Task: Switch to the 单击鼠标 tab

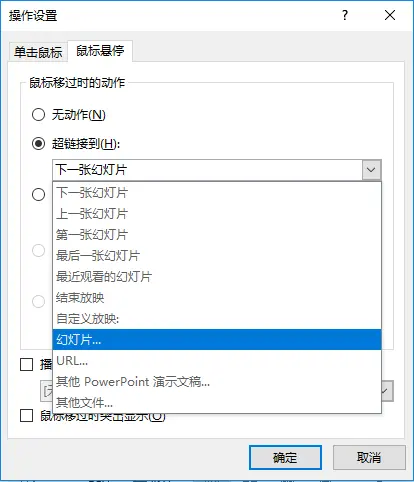Action: [38, 52]
